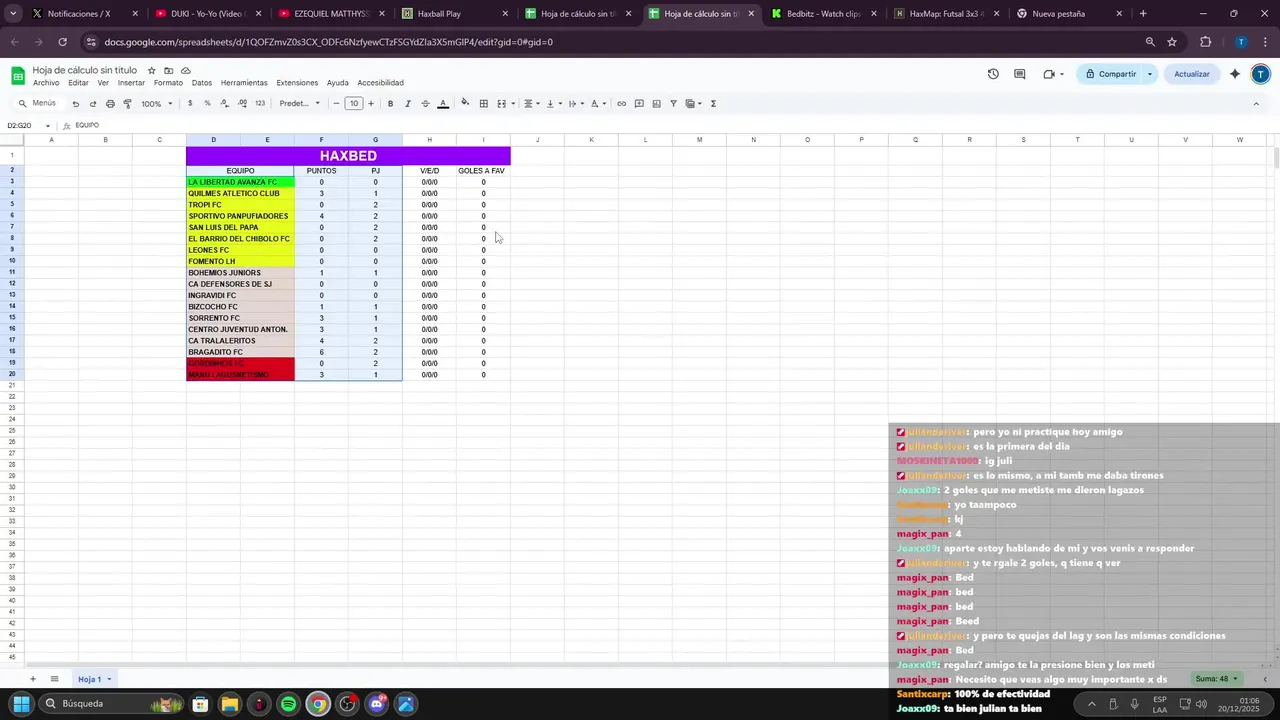The image size is (1280, 720).
Task: Decrease decimal places button
Action: 225,104
